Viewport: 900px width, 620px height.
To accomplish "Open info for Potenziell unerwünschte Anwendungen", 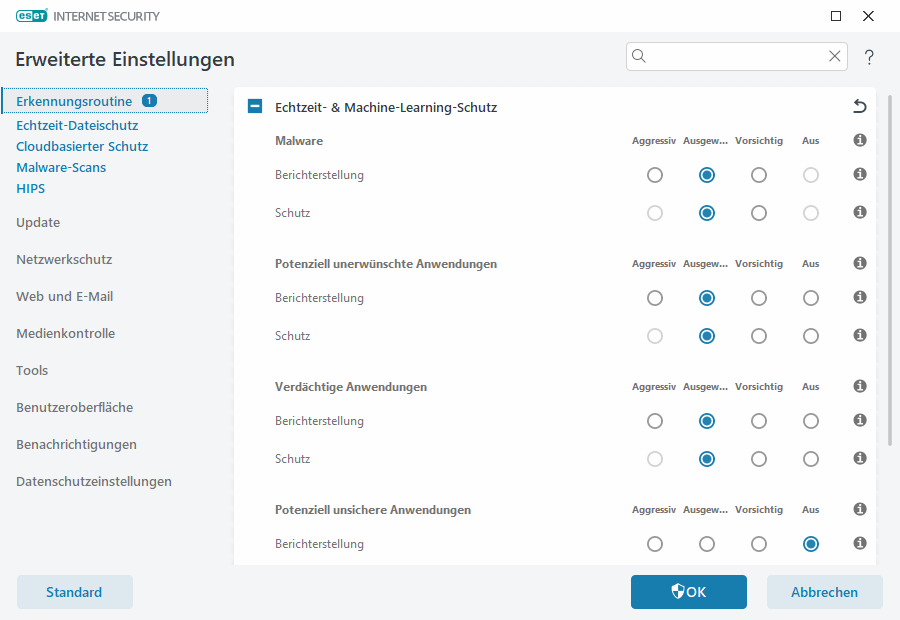I will coord(859,263).
